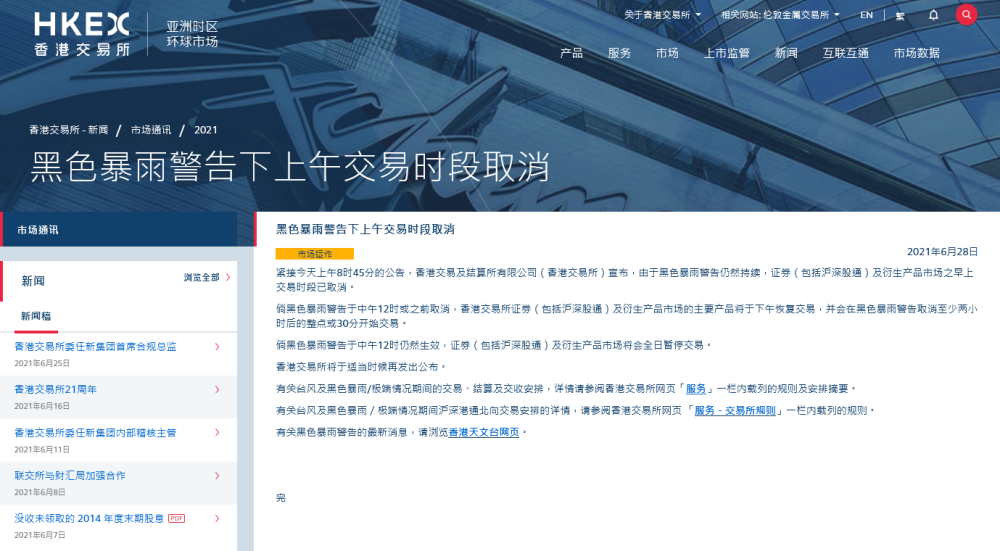Screen dimensions: 1000x551
Task: Open the 市场数据 menu
Action: 916,53
